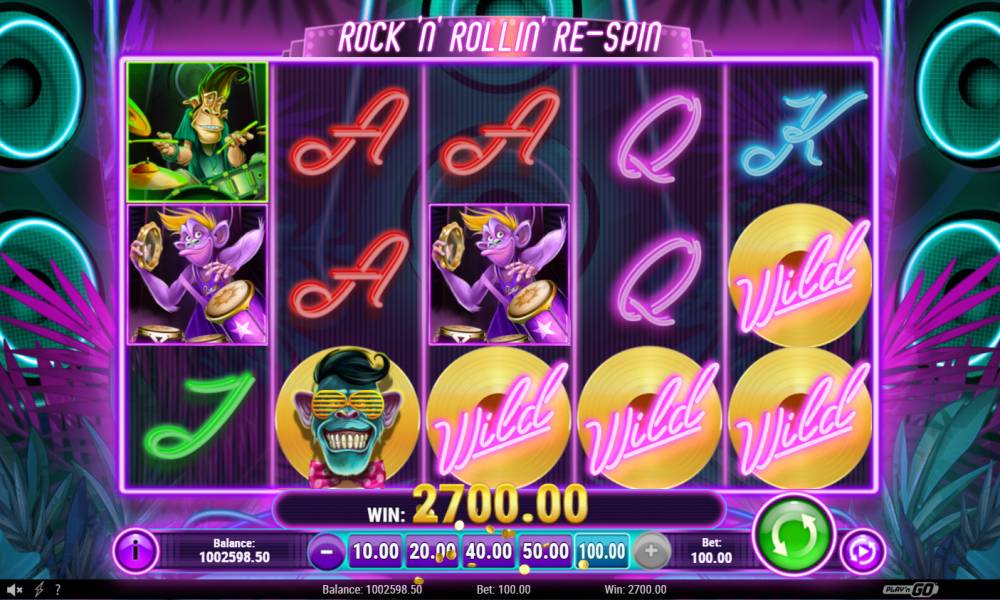This screenshot has height=600, width=1000.
Task: Open the autoplay button
Action: (862, 552)
